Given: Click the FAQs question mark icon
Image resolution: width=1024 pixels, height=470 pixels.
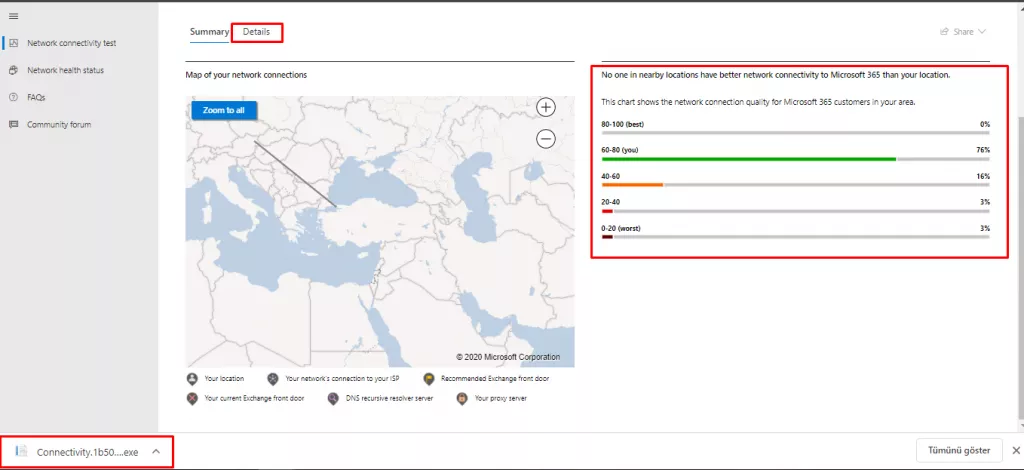Looking at the screenshot, I should (x=14, y=97).
